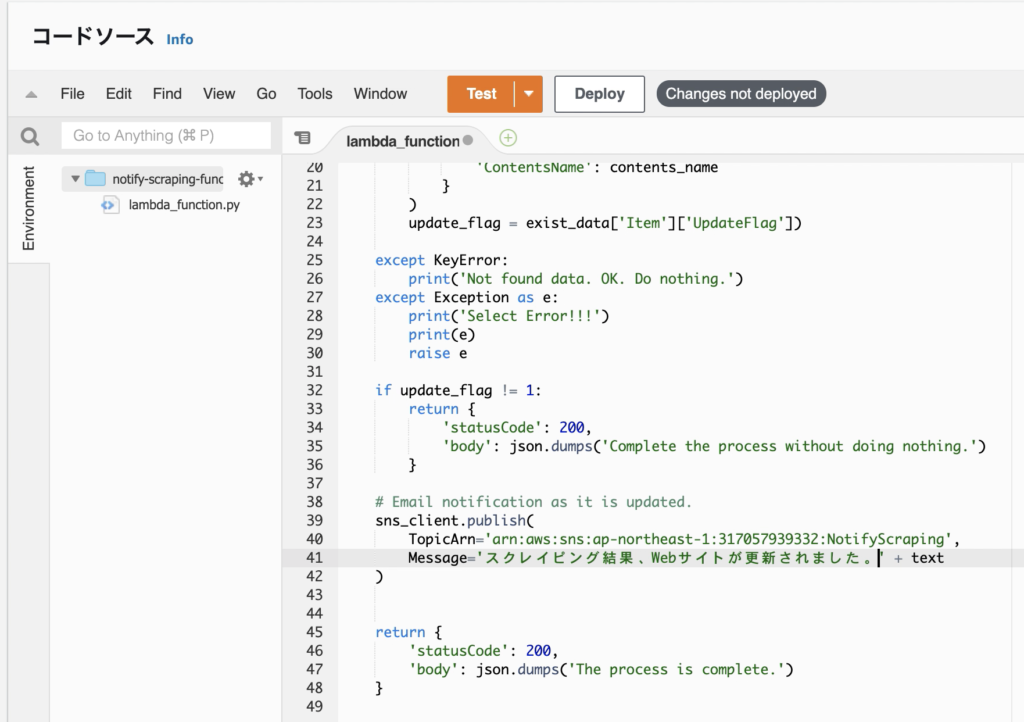1024x722 pixels.
Task: Open the Go menu
Action: click(266, 94)
